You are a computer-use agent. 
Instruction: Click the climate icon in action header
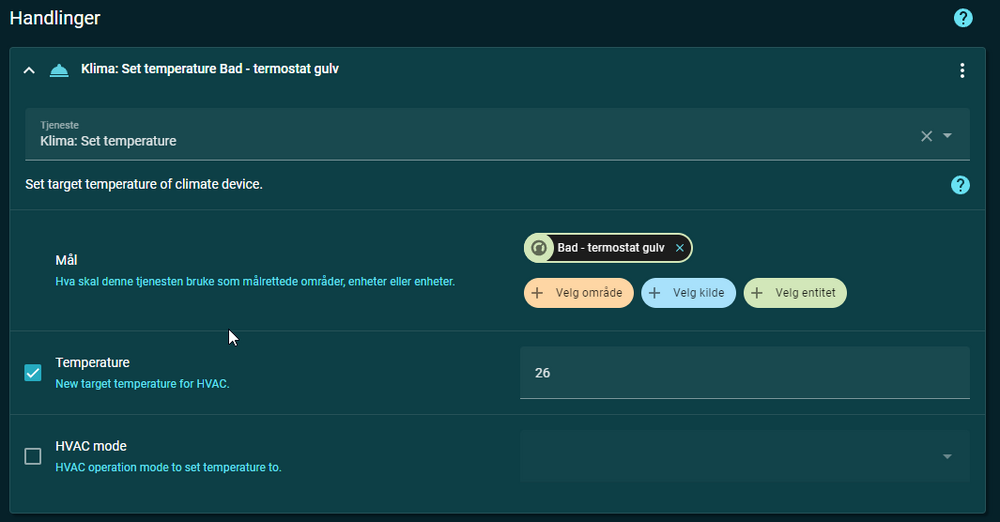[x=59, y=70]
